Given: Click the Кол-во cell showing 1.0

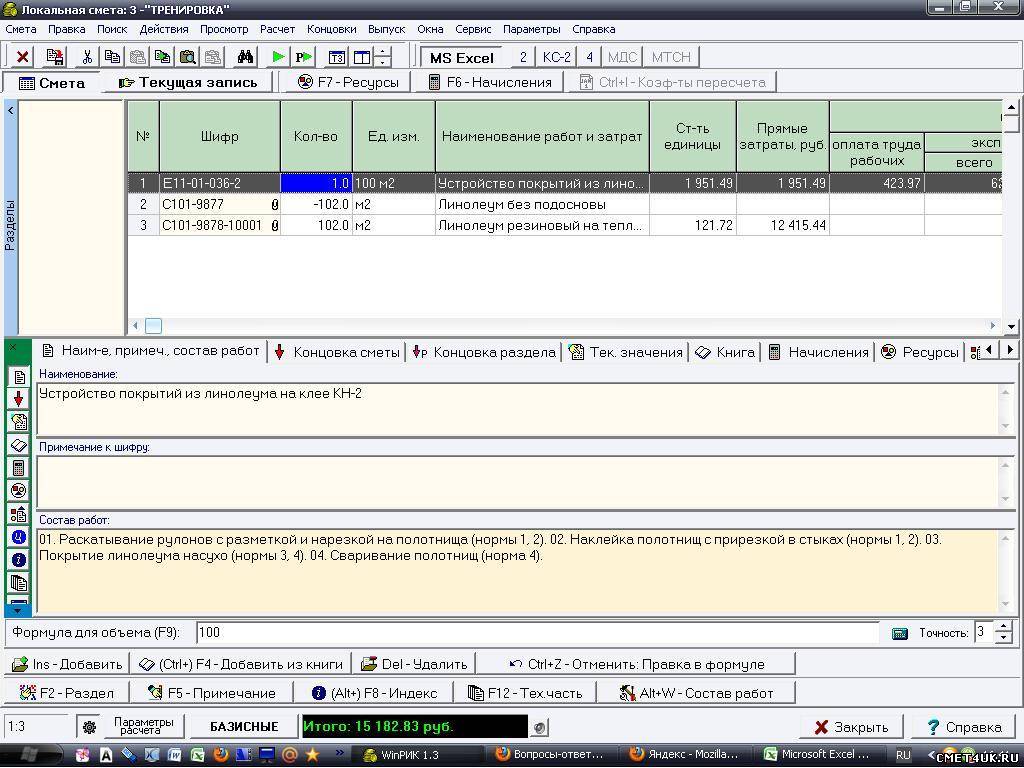Looking at the screenshot, I should [x=316, y=184].
